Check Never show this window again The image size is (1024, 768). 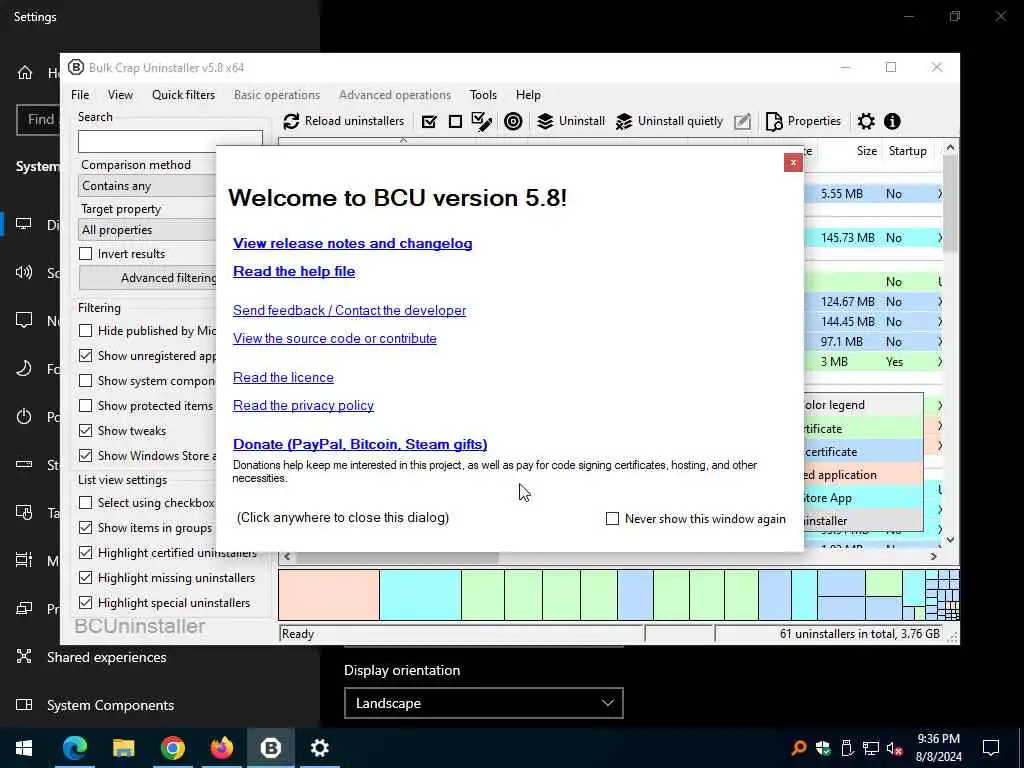pyautogui.click(x=612, y=519)
